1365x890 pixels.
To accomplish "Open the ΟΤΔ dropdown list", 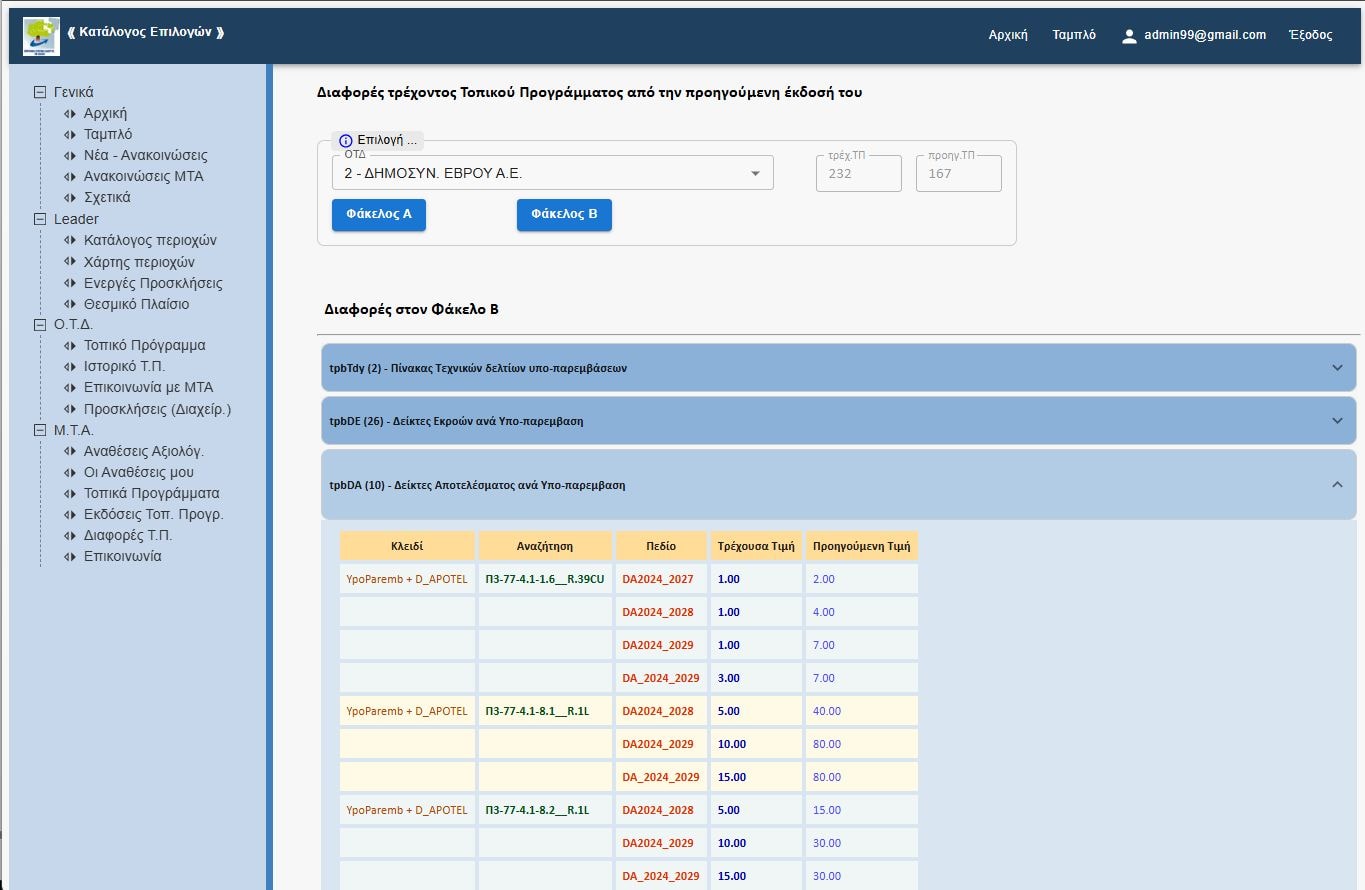I will [755, 174].
